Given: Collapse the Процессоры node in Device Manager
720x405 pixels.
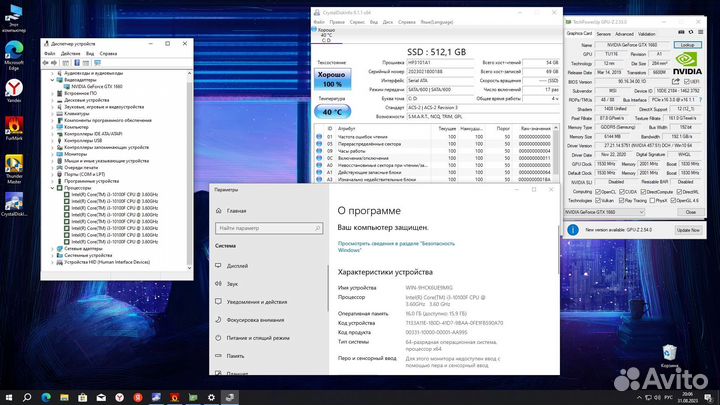Looking at the screenshot, I should click(52, 188).
